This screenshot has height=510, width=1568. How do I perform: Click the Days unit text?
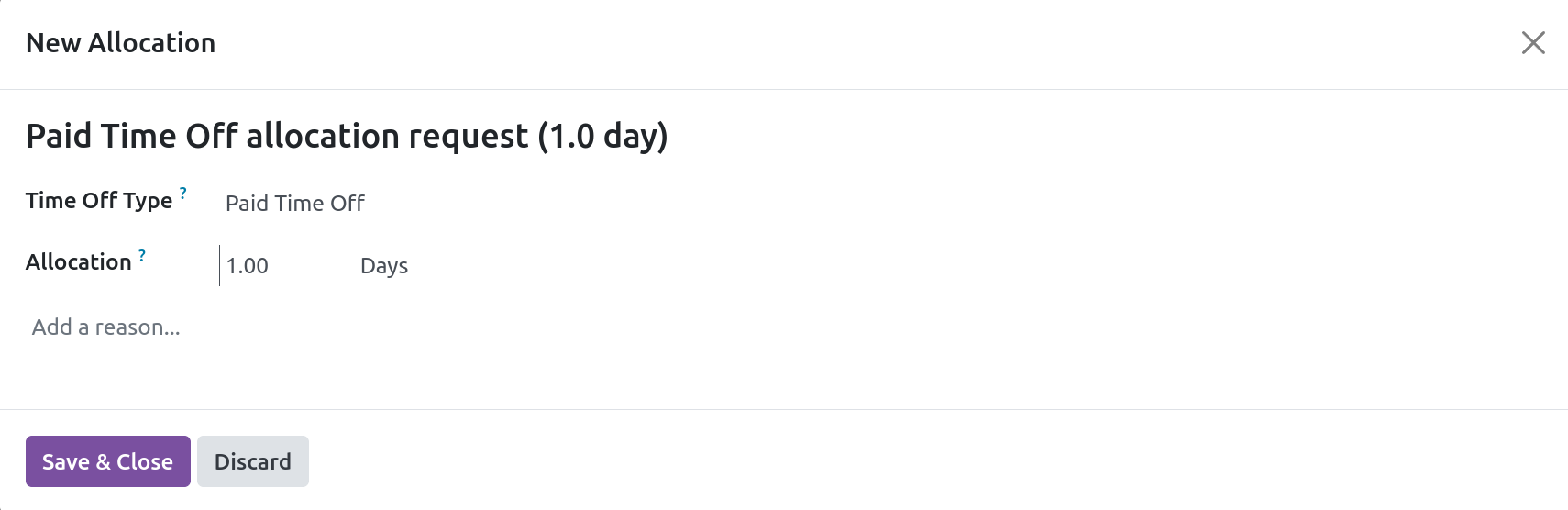(x=384, y=266)
